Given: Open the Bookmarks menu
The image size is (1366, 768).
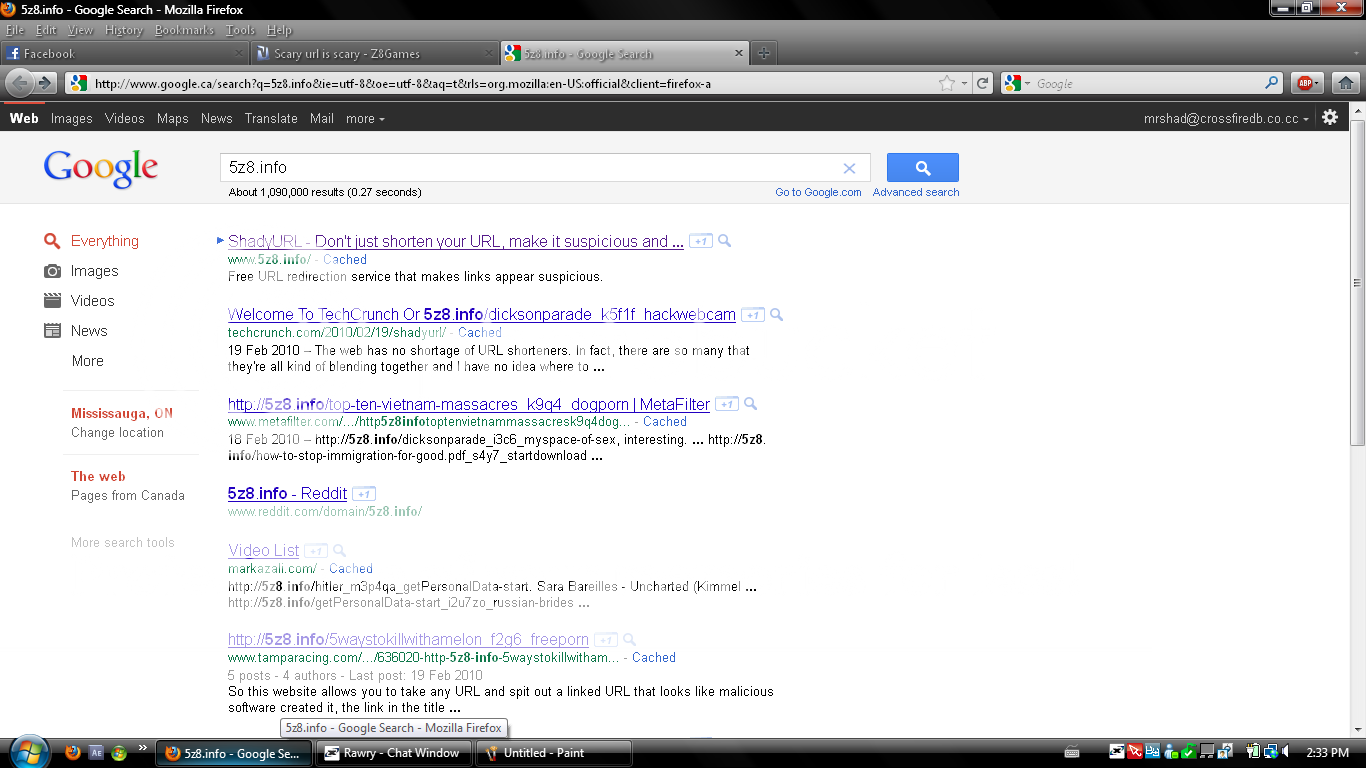Looking at the screenshot, I should [184, 30].
